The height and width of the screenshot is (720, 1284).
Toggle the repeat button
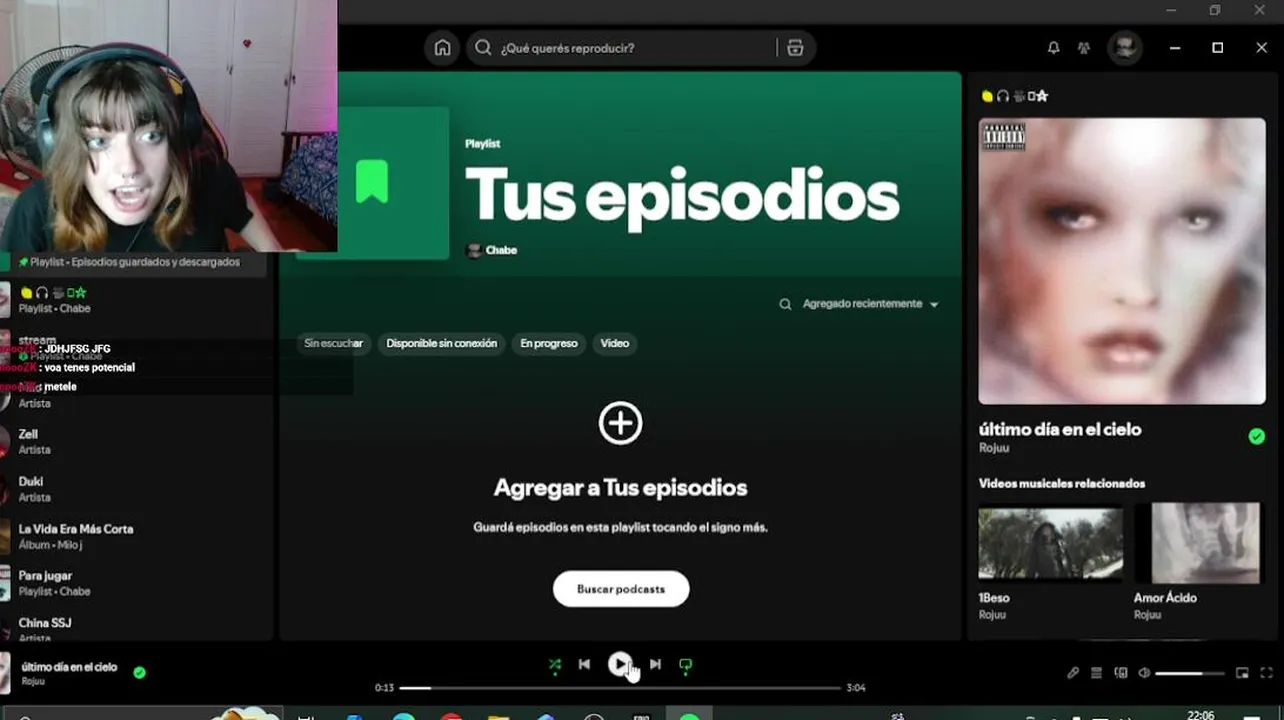pyautogui.click(x=685, y=664)
